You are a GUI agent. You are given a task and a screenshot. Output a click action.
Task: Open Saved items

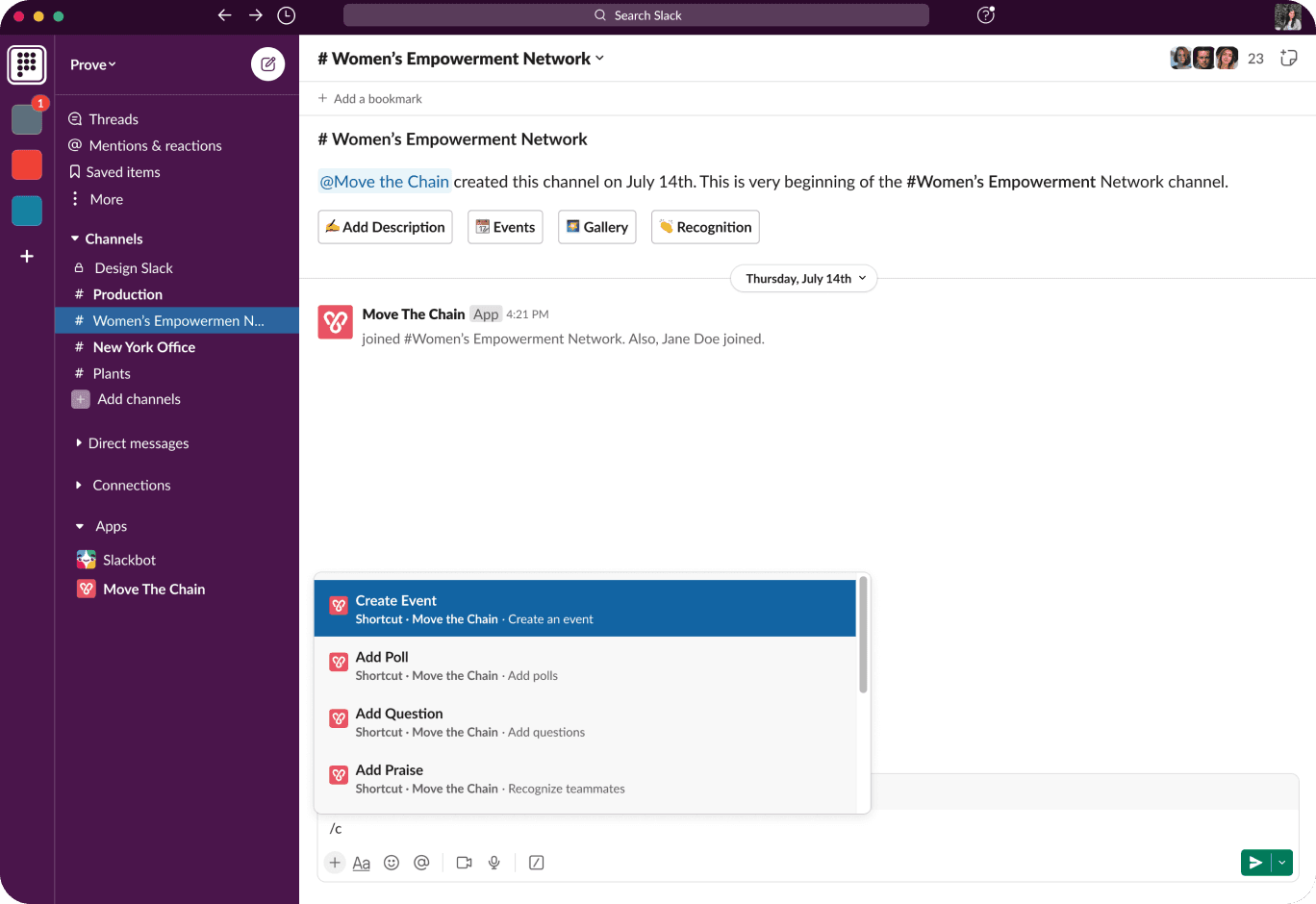point(114,172)
